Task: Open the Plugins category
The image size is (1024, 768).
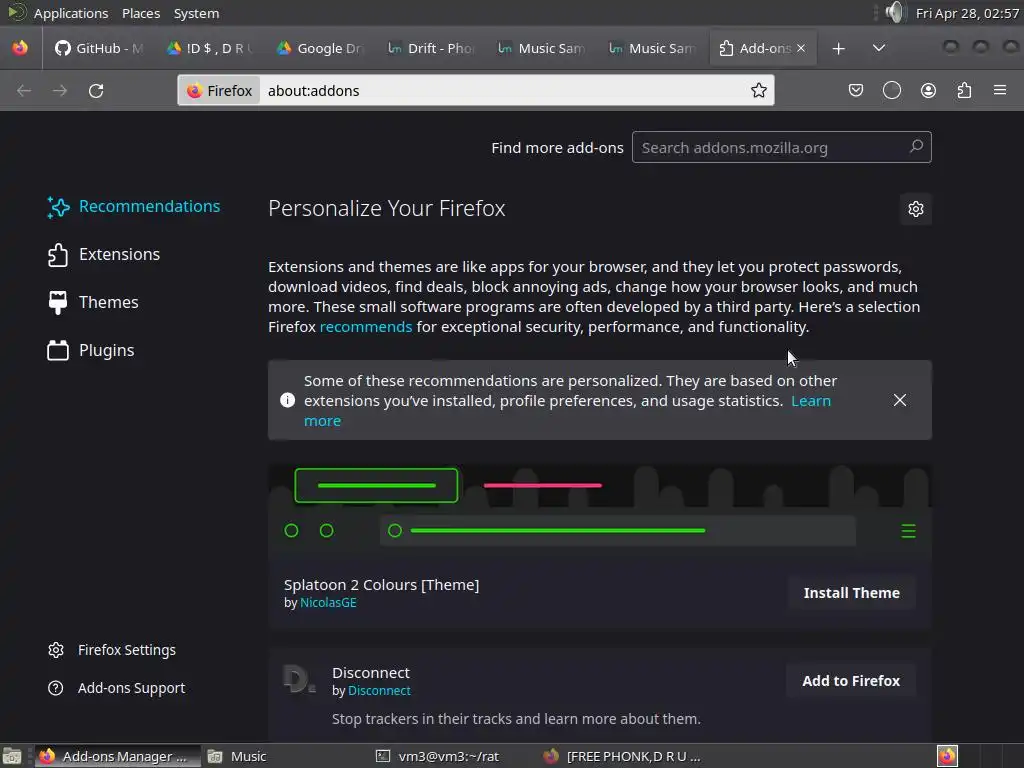Action: (91, 351)
